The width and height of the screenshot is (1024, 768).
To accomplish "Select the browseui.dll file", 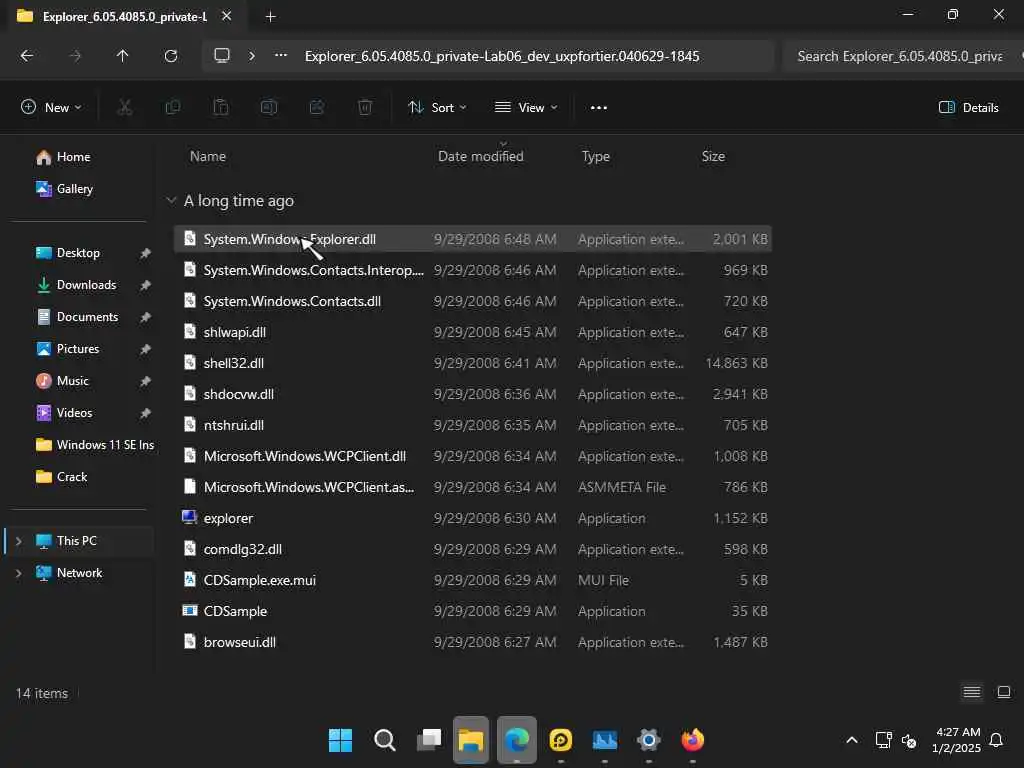I will click(473, 642).
